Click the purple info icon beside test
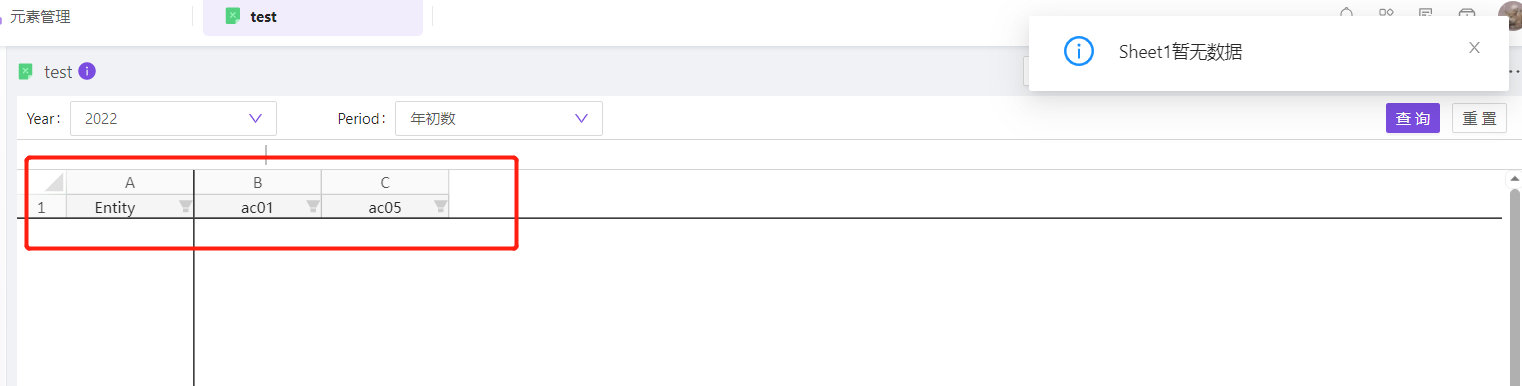Viewport: 1522px width, 386px height. 87,71
